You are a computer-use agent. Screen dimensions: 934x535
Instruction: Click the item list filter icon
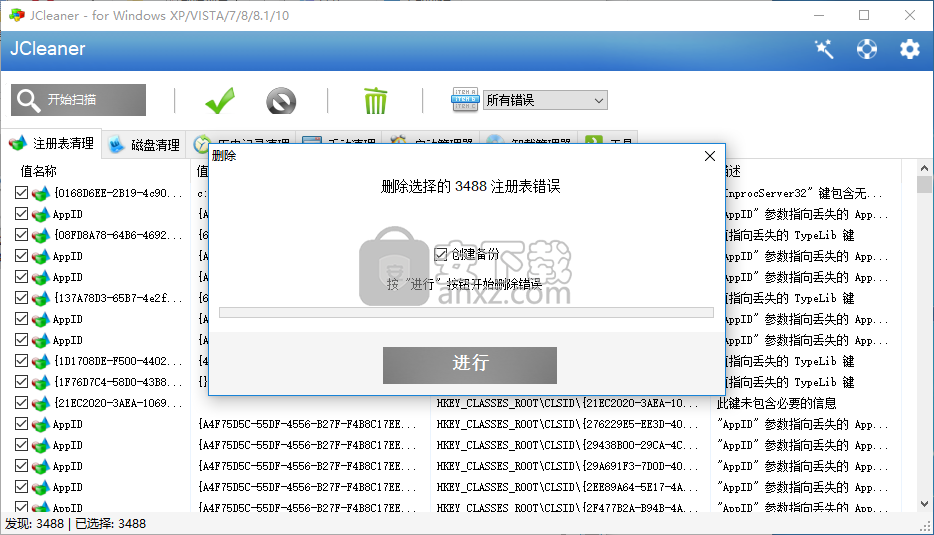[x=465, y=99]
